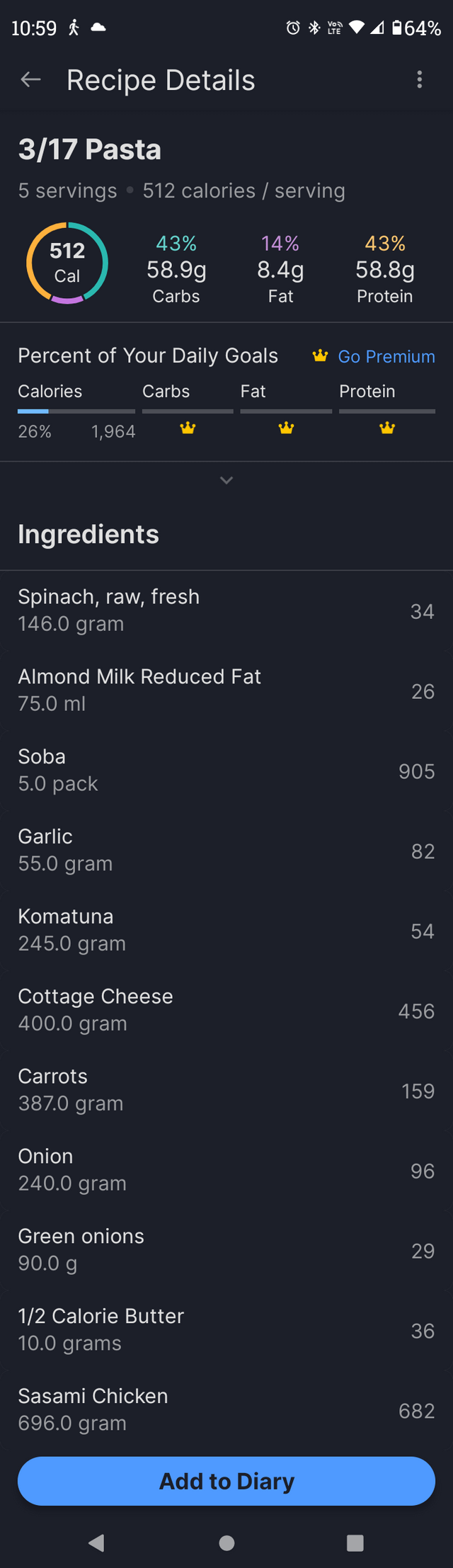The height and width of the screenshot is (1568, 453).
Task: Tap the back arrow icon
Action: 30,80
